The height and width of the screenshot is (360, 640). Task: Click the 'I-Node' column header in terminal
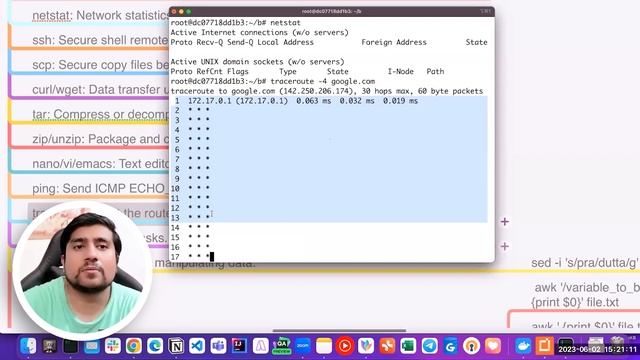[x=400, y=71]
